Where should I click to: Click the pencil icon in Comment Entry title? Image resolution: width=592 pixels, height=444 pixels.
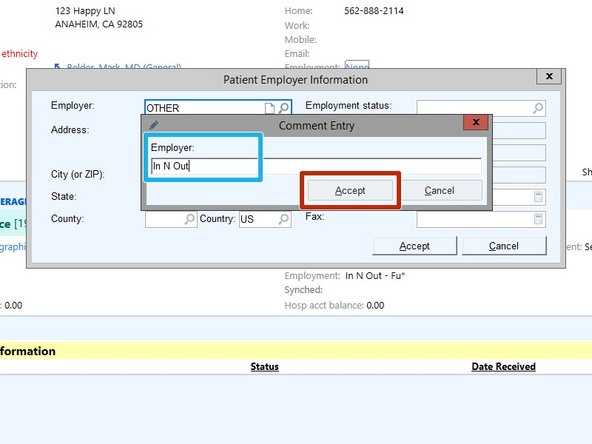coord(154,125)
